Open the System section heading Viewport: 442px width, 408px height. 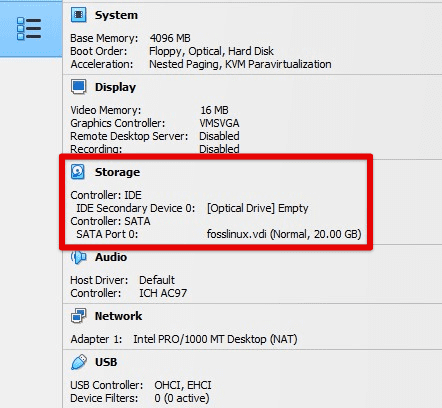point(116,15)
